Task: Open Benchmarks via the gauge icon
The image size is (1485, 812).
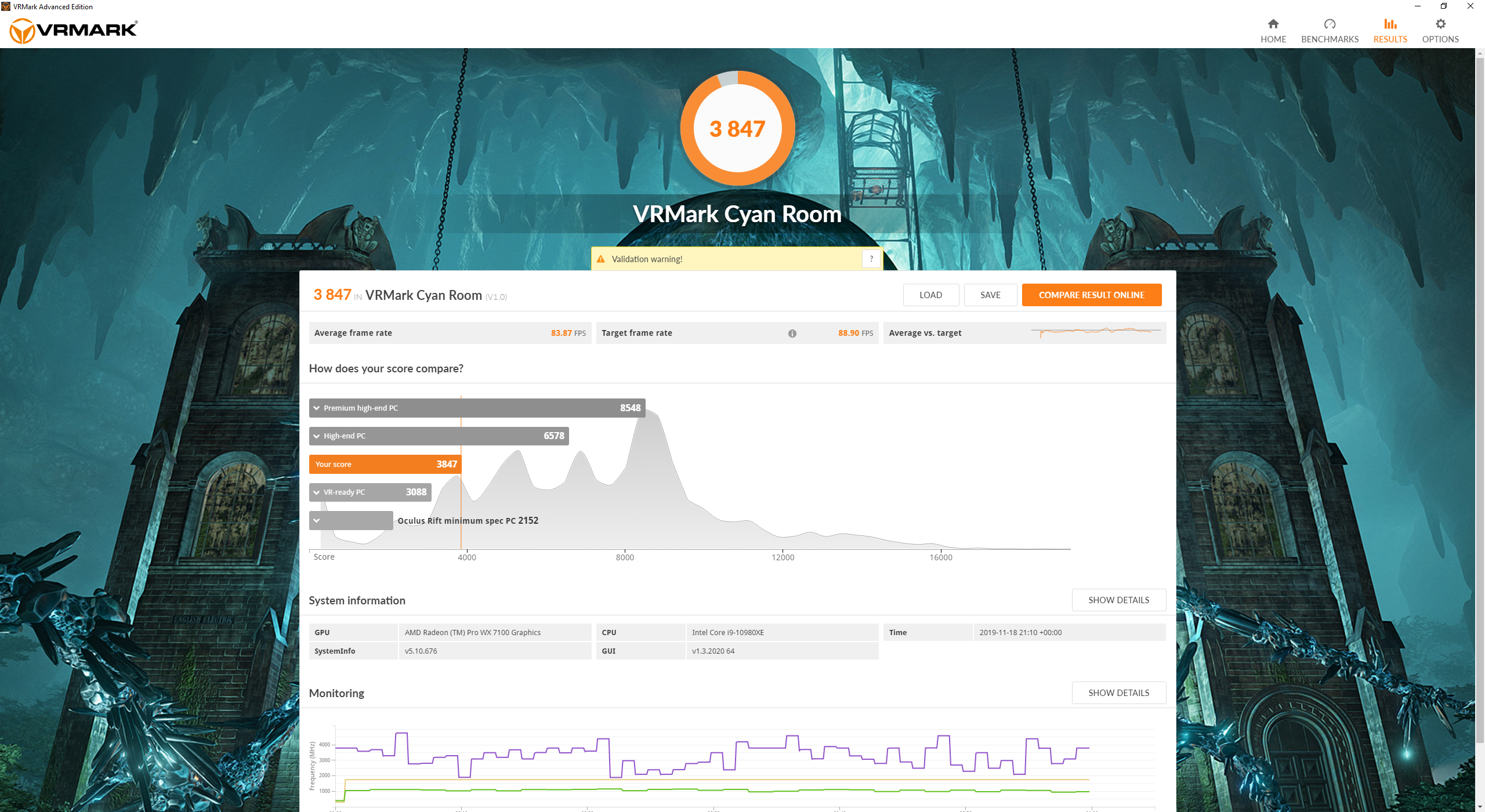Action: (1329, 24)
